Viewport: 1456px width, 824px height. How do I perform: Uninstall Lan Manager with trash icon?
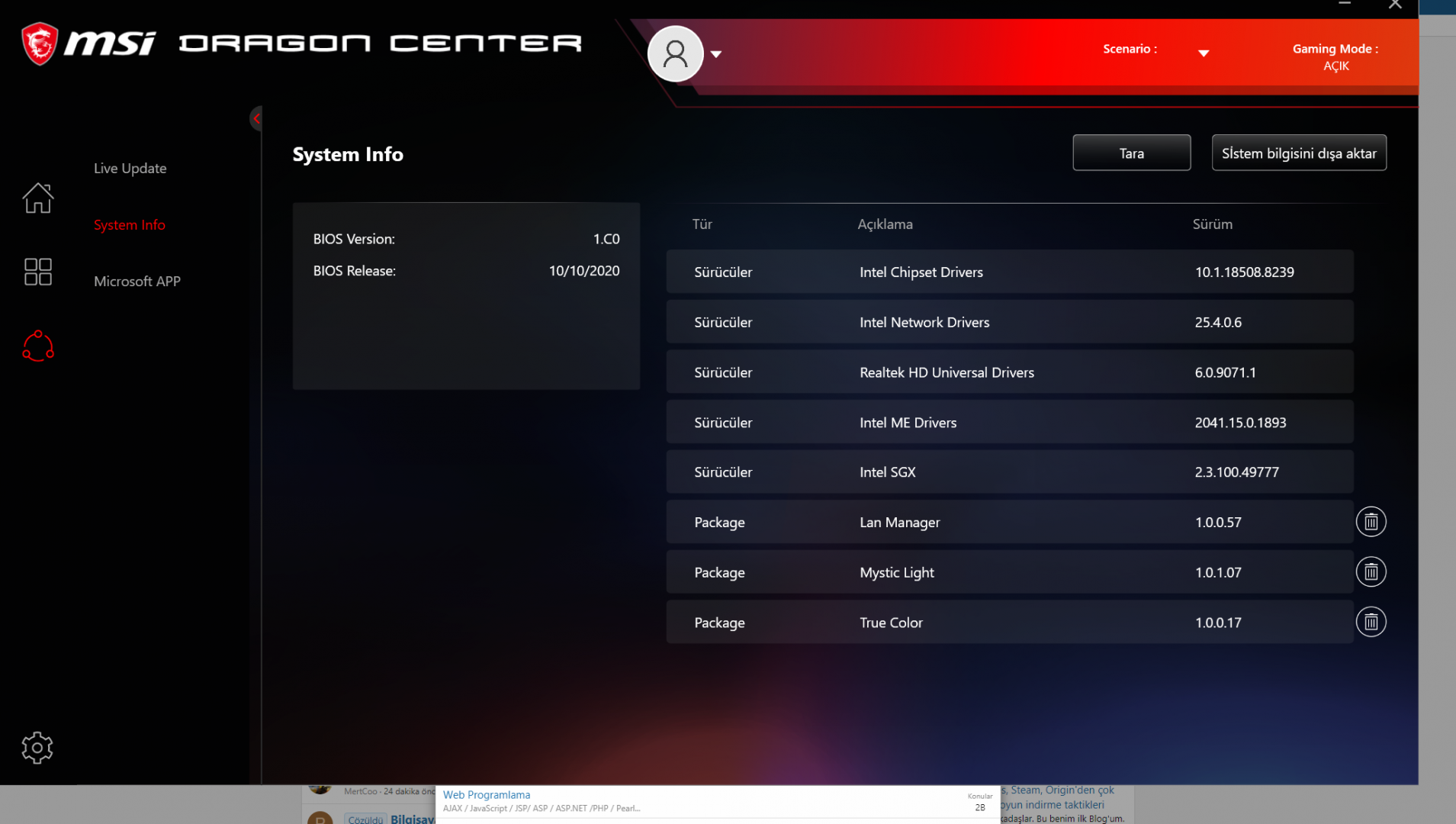click(1371, 522)
